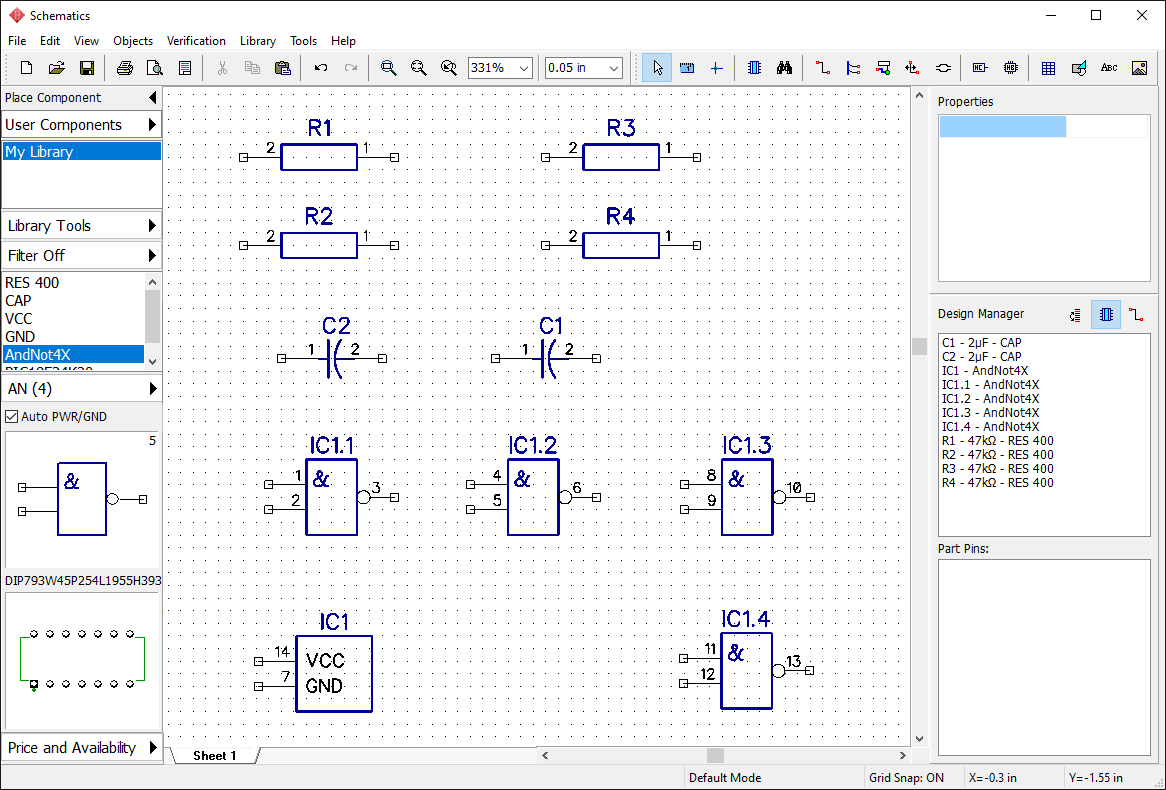Screen dimensions: 1166x790
Task: Place a hierarchy block
Action: click(1011, 68)
